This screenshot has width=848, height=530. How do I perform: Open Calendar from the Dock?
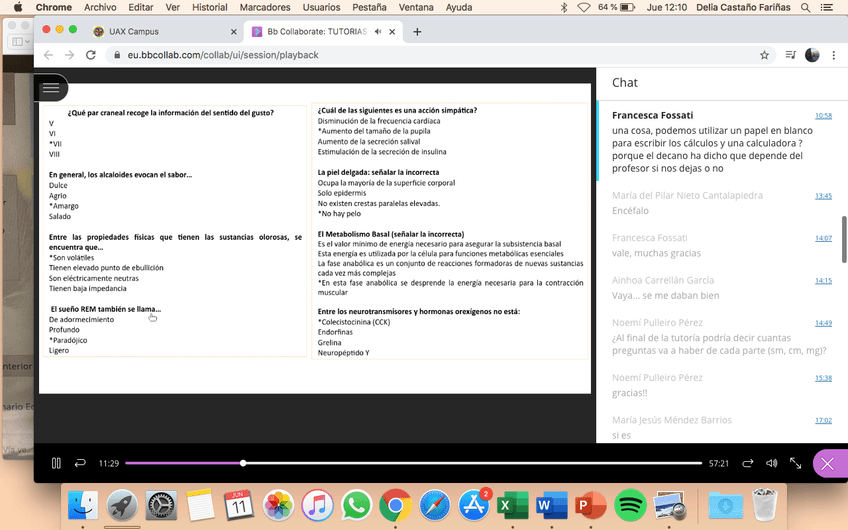(239, 506)
